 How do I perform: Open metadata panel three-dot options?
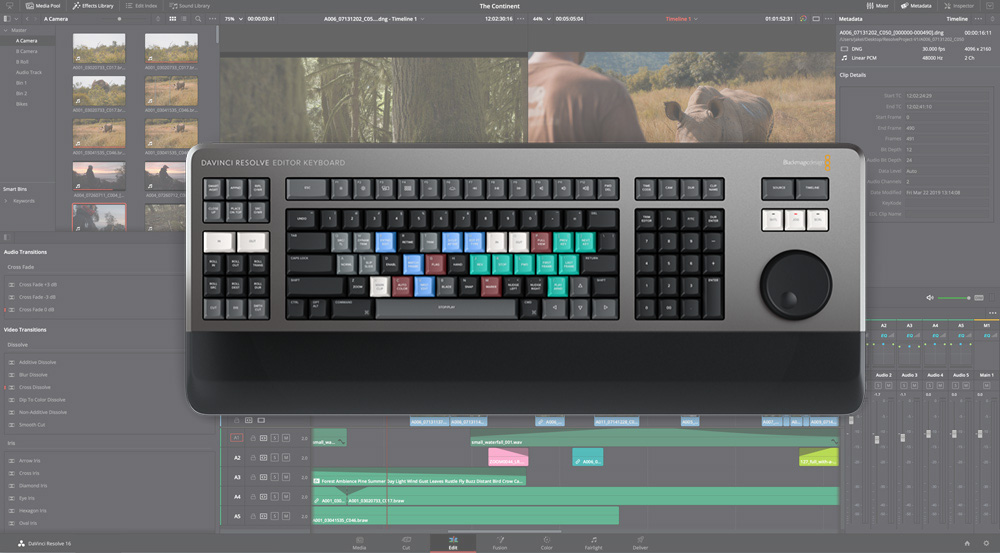tap(978, 19)
